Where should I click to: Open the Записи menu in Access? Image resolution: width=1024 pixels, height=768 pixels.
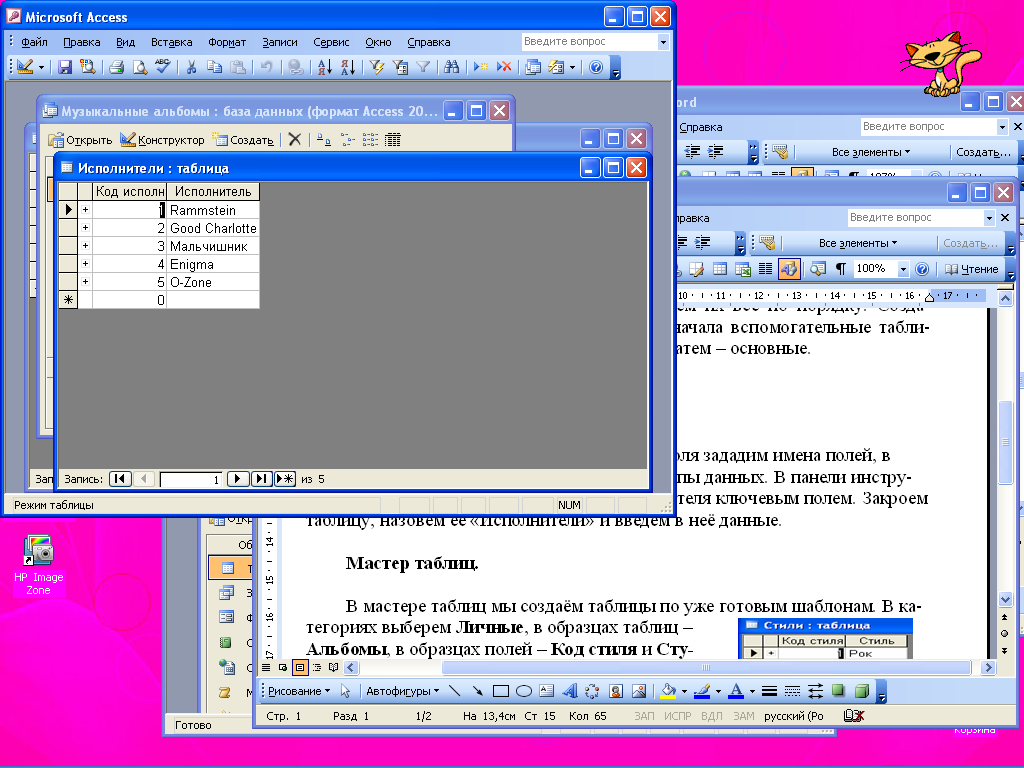coord(280,42)
